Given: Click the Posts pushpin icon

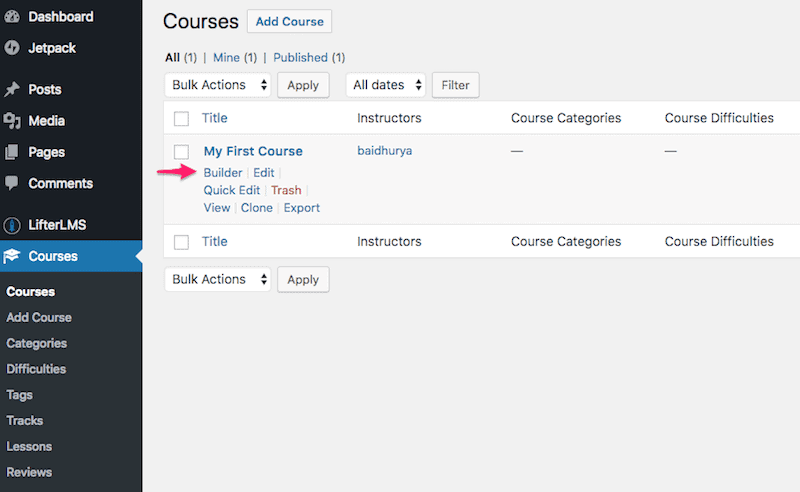Looking at the screenshot, I should 12,89.
